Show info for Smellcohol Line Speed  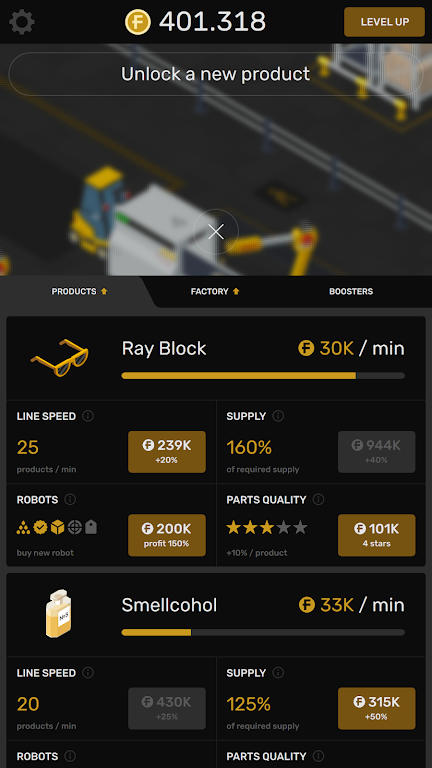[88, 673]
